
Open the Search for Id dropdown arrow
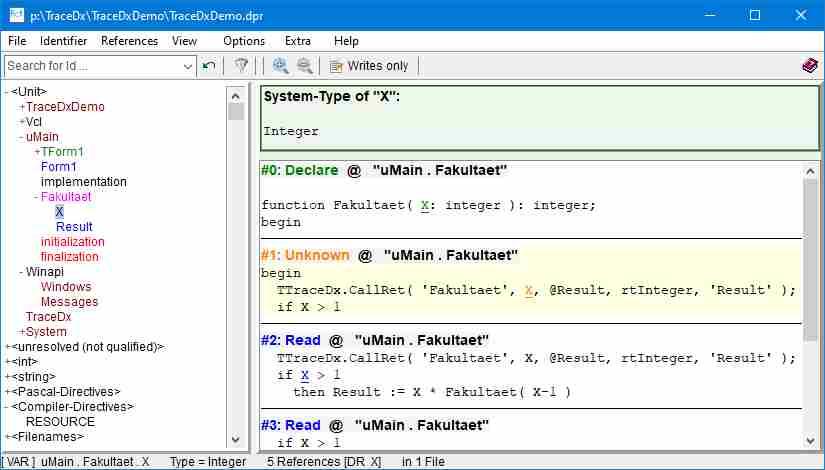(x=188, y=66)
